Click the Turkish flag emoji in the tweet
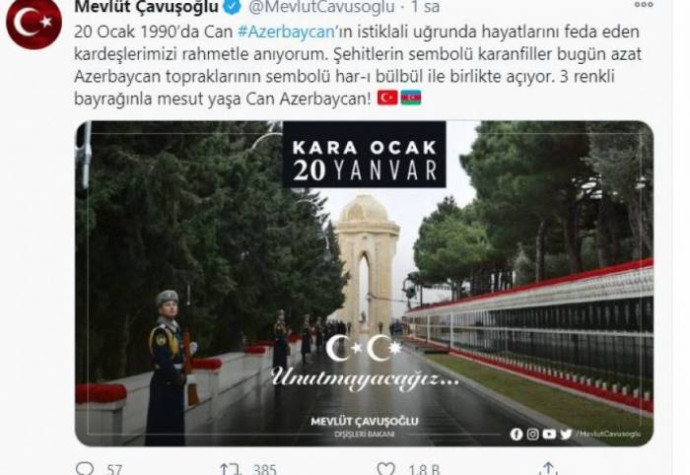 point(387,98)
